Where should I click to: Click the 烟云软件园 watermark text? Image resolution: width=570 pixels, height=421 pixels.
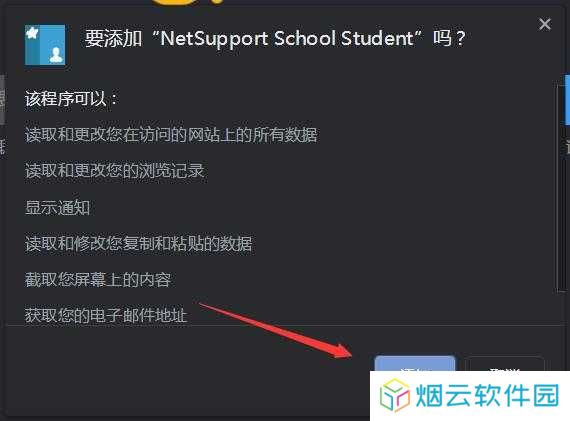487,395
